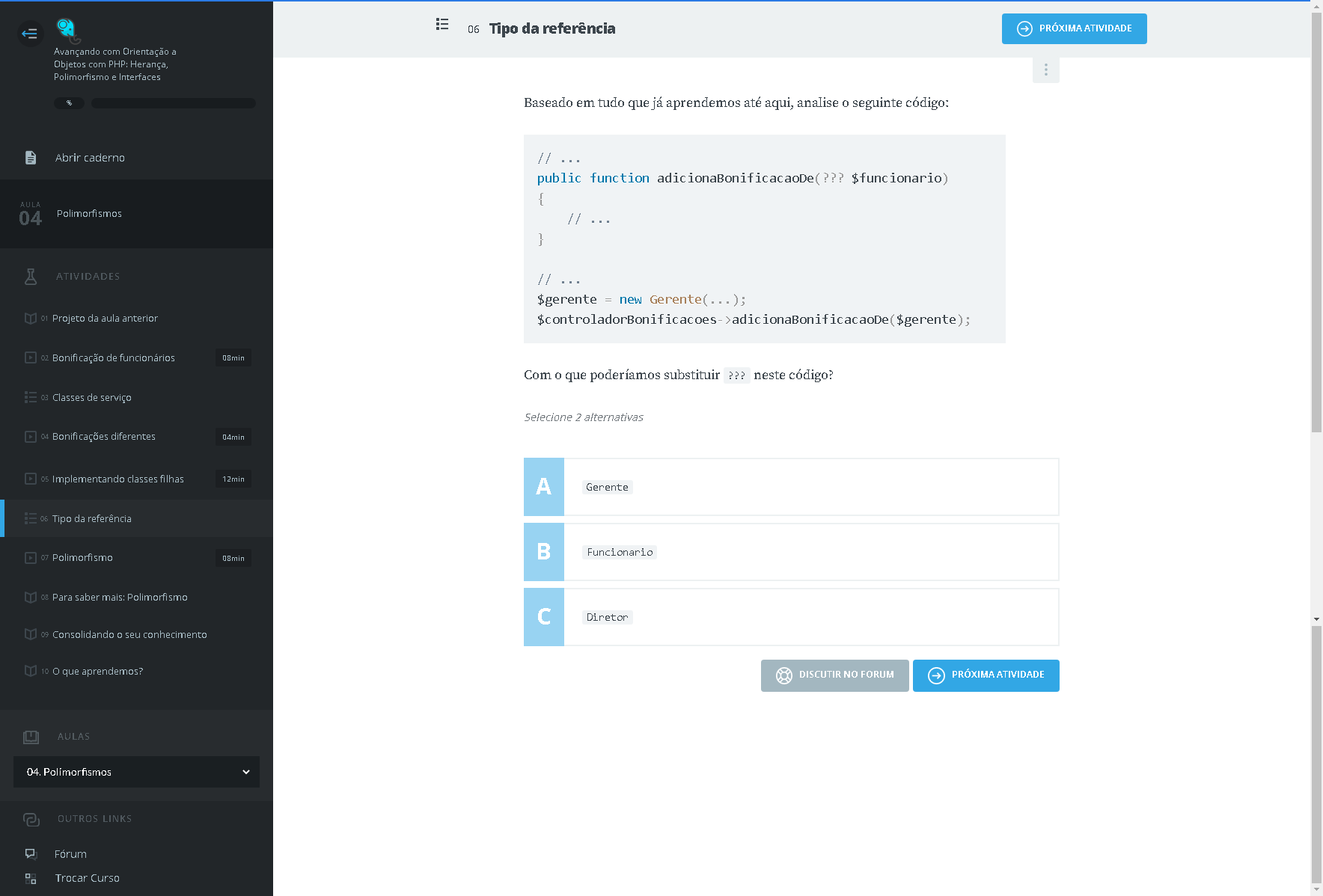This screenshot has height=896, width=1323.
Task: Open Implementando classes filhas activity
Action: coord(118,479)
